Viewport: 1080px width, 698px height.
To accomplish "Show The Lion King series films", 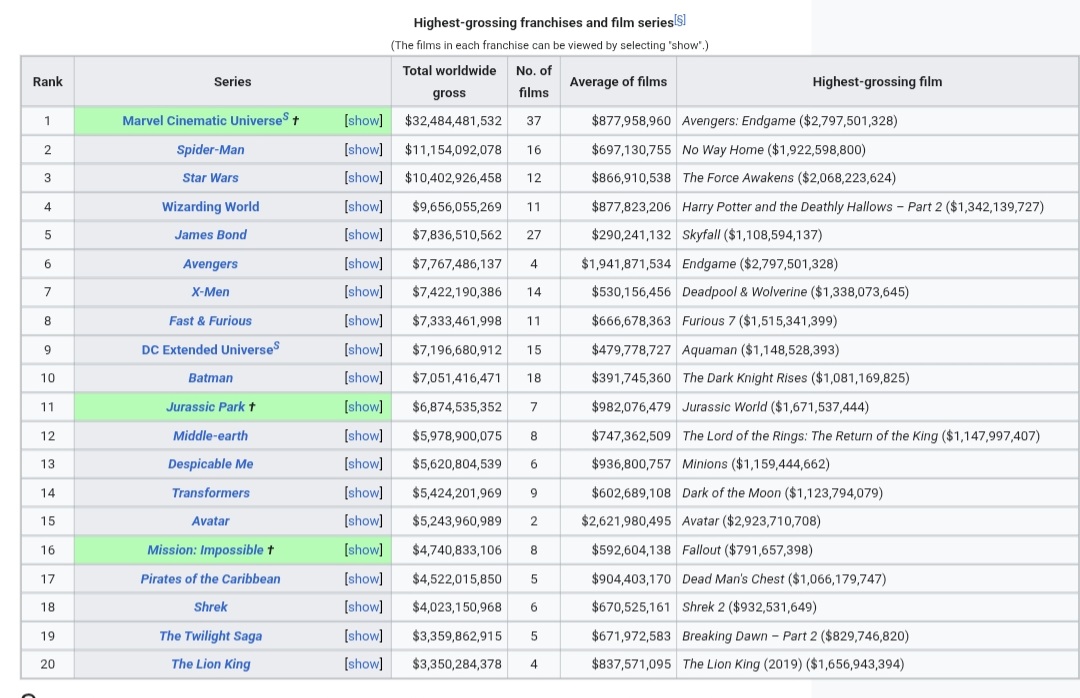I will (x=364, y=665).
